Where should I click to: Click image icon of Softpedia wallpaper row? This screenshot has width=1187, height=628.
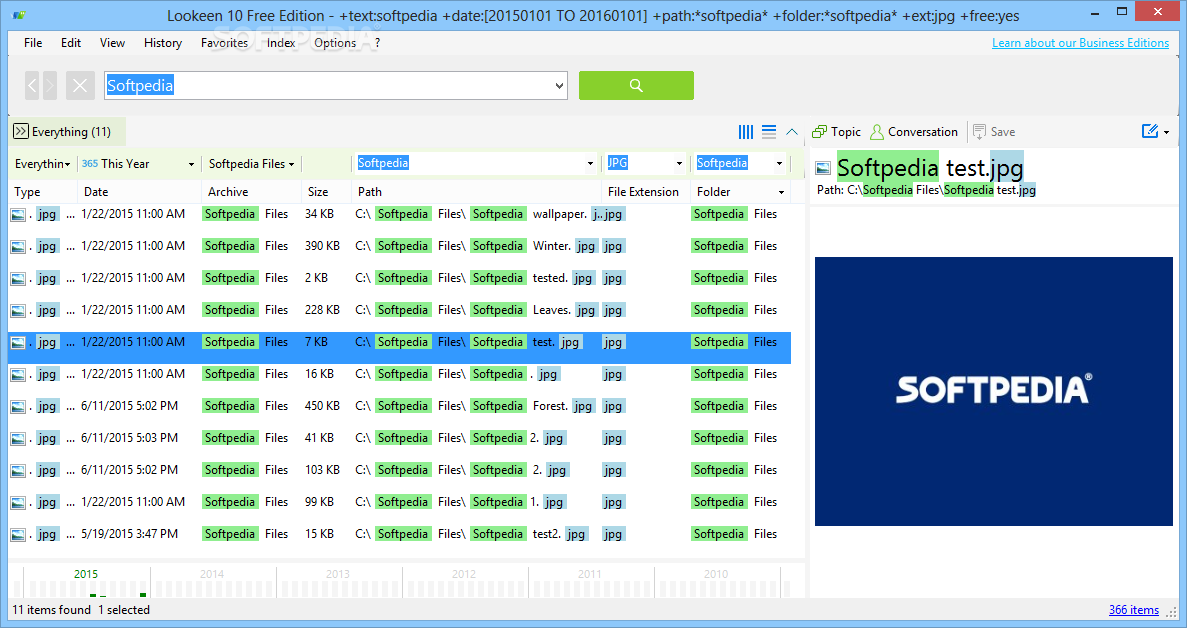click(18, 215)
